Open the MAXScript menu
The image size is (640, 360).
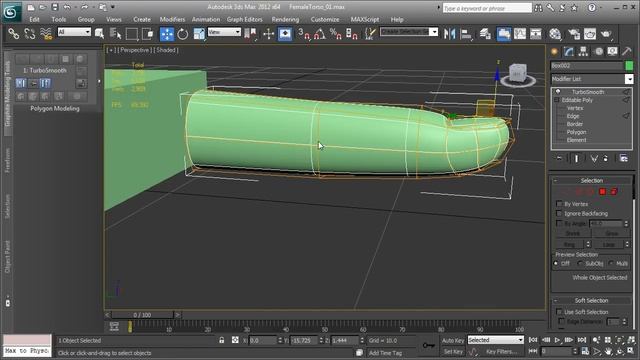point(364,19)
